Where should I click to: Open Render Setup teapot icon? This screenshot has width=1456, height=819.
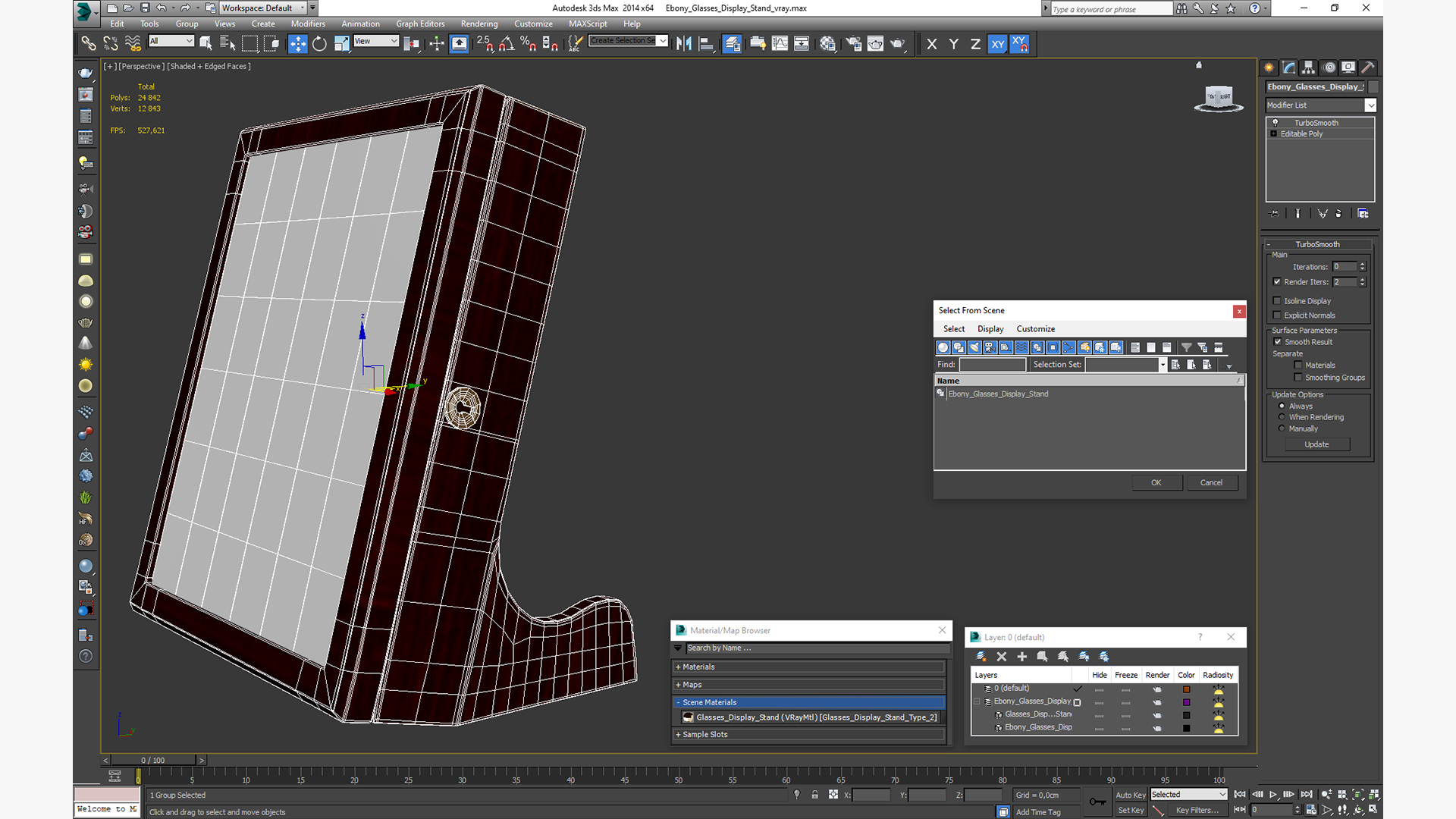click(x=854, y=44)
